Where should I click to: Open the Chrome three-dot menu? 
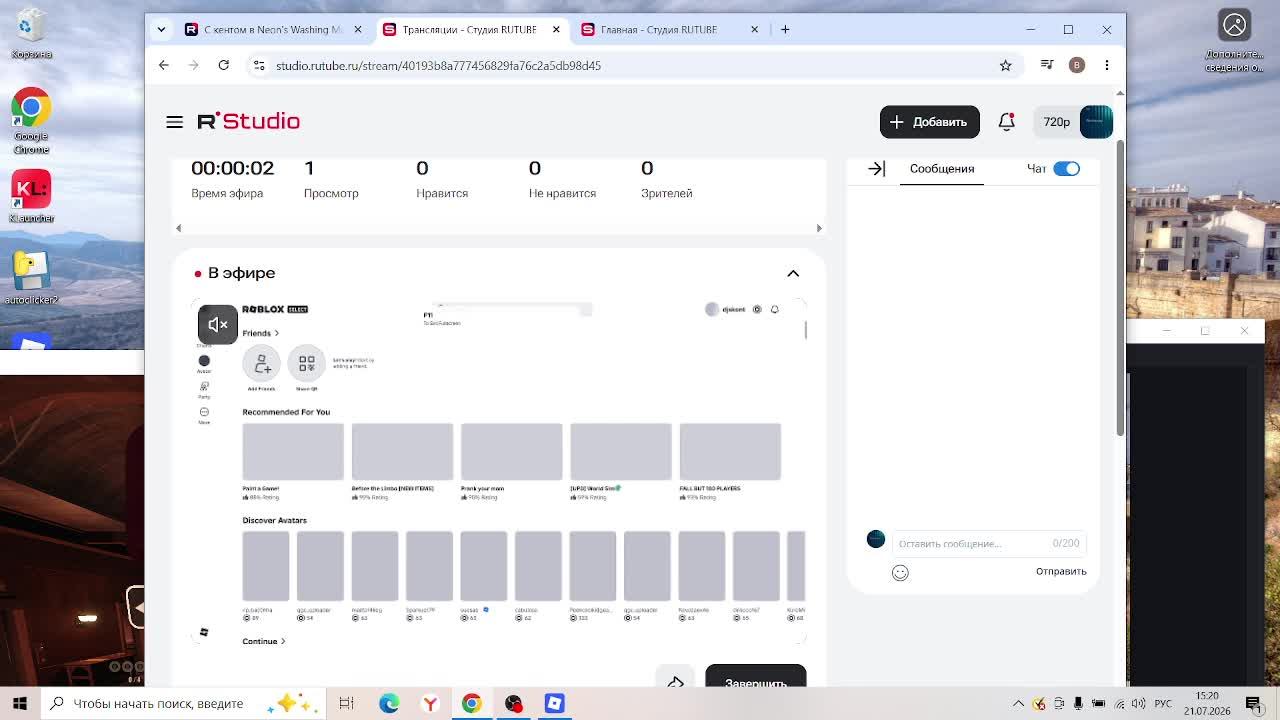tap(1106, 65)
